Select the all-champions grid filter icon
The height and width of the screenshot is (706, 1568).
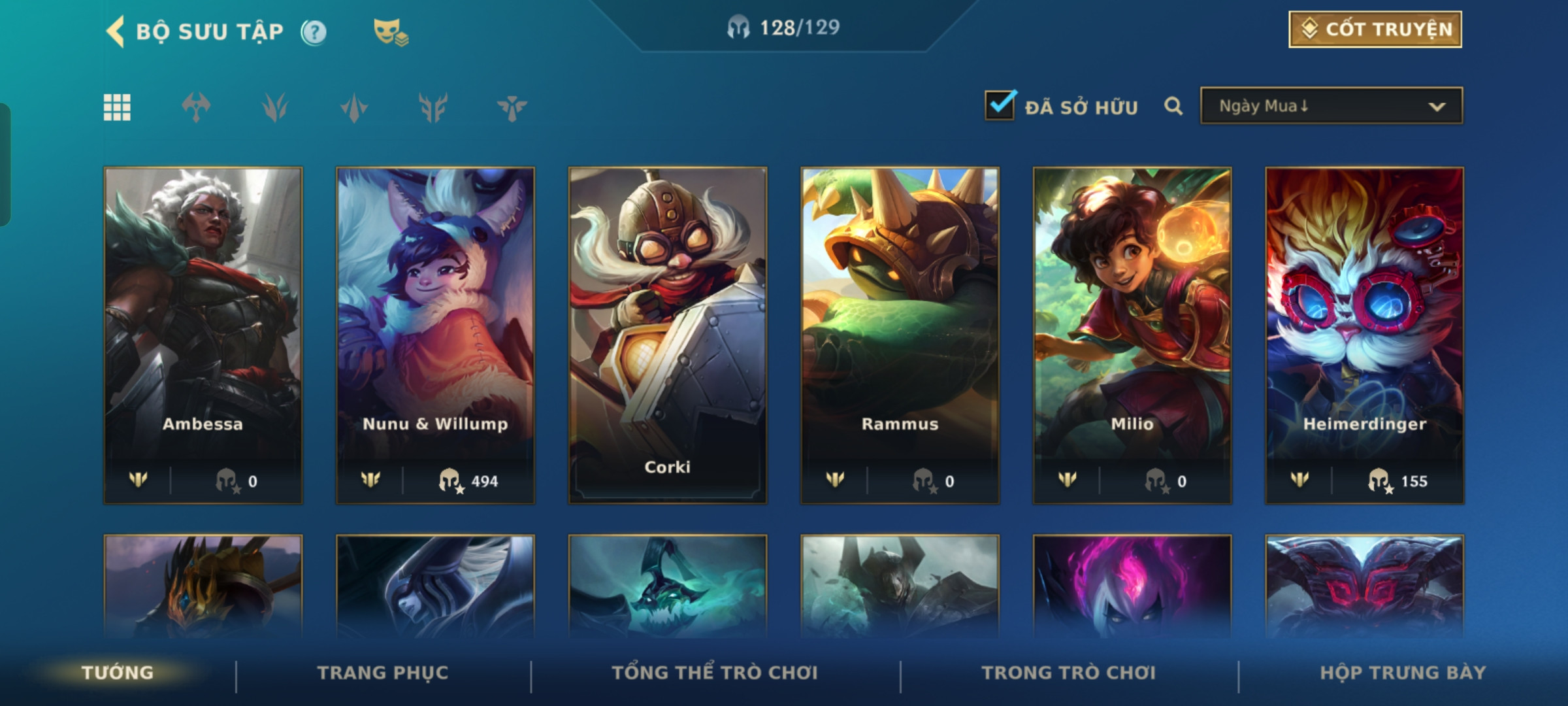pos(117,107)
